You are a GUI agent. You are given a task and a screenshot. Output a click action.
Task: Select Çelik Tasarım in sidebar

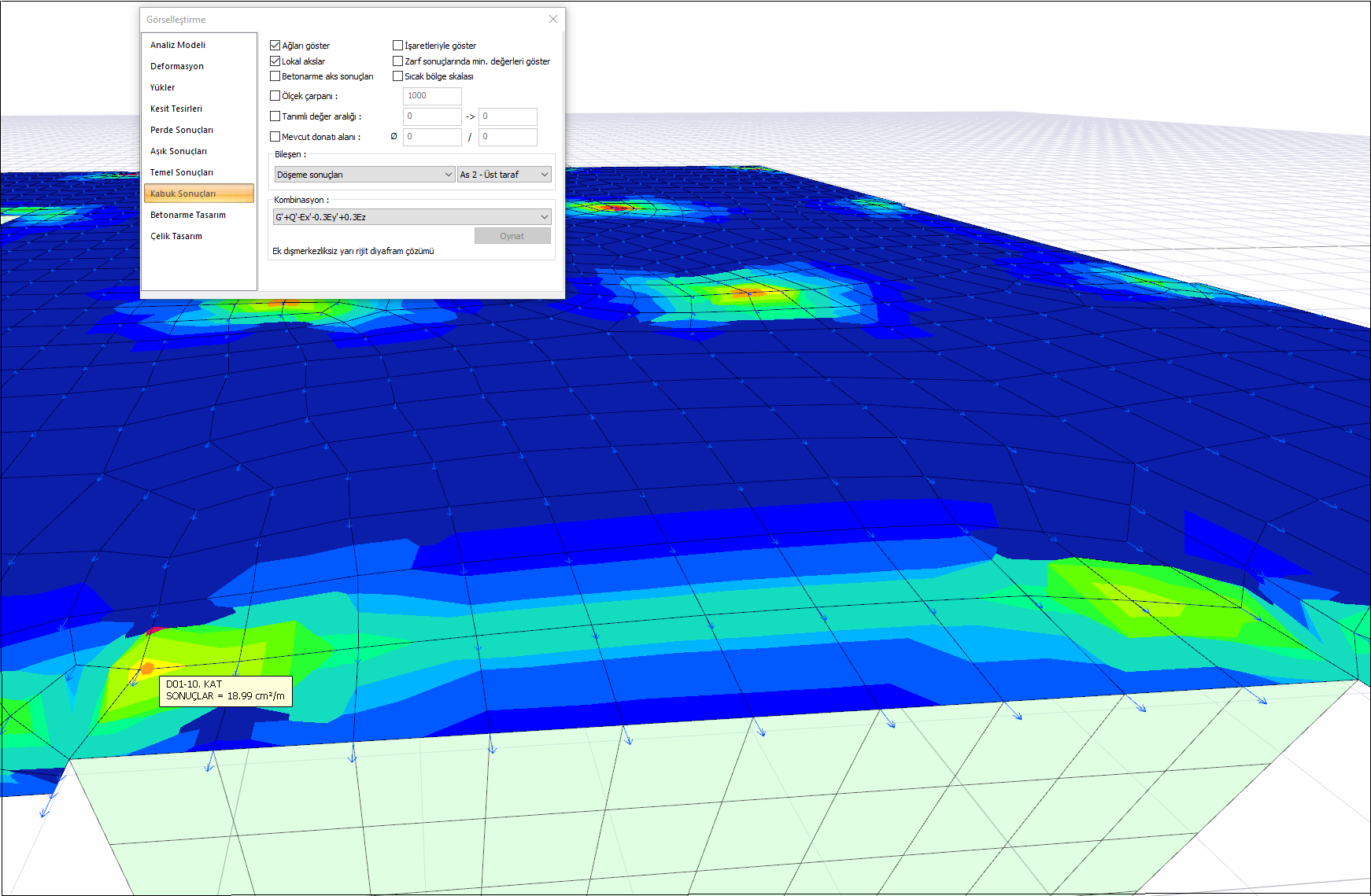(176, 236)
